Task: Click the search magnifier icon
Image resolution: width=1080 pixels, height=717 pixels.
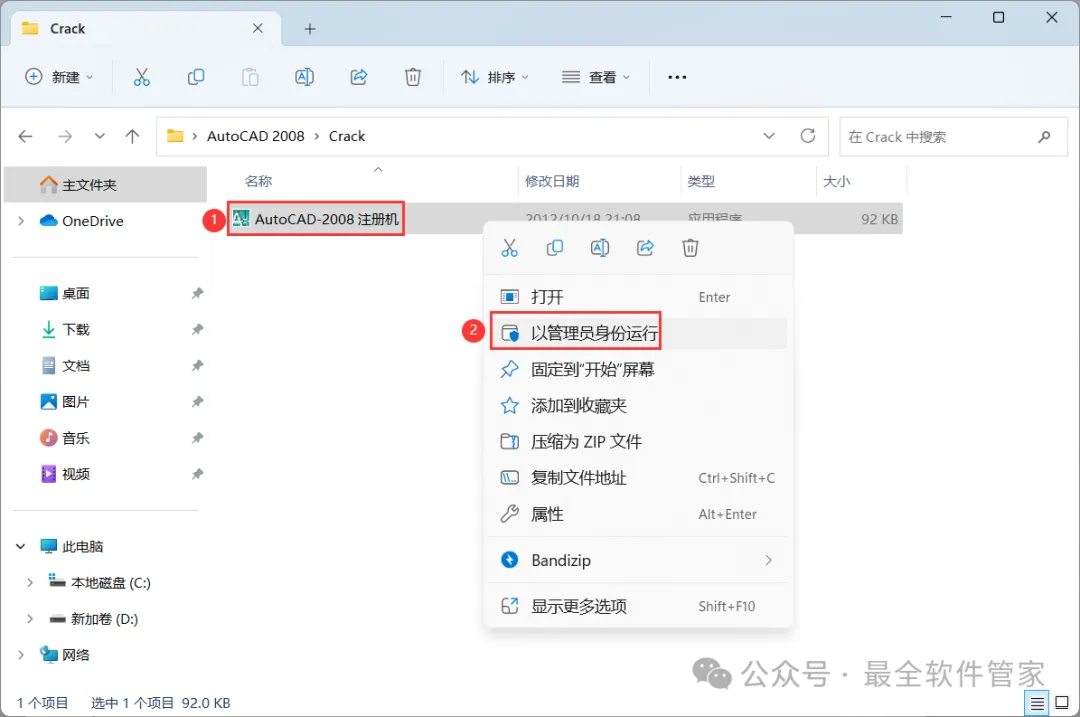Action: [1044, 136]
